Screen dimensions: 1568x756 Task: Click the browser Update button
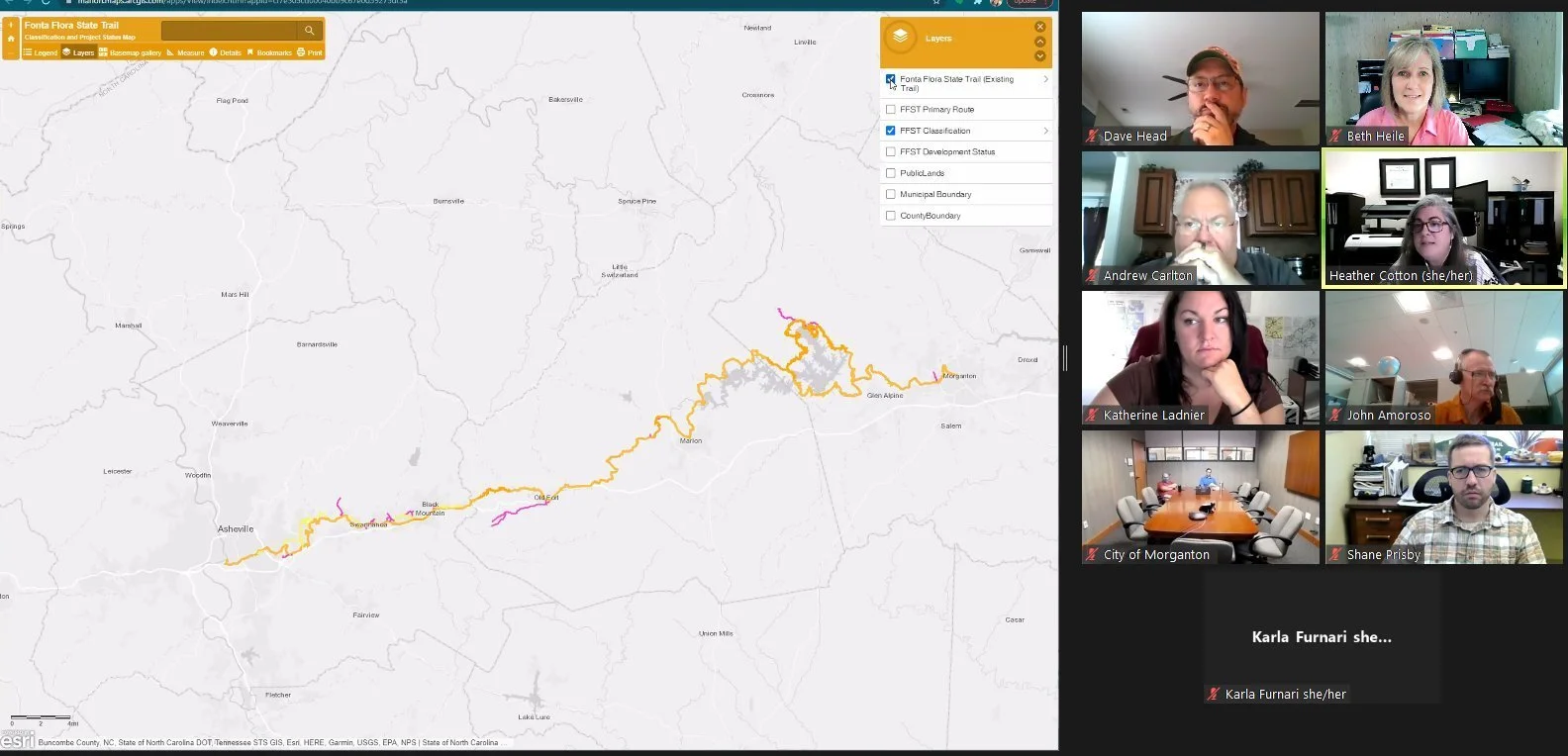[x=1029, y=2]
